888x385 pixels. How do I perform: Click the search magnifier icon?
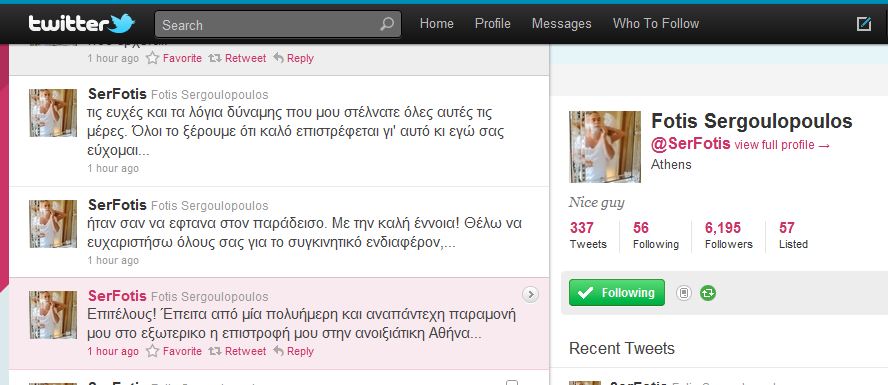coord(387,24)
